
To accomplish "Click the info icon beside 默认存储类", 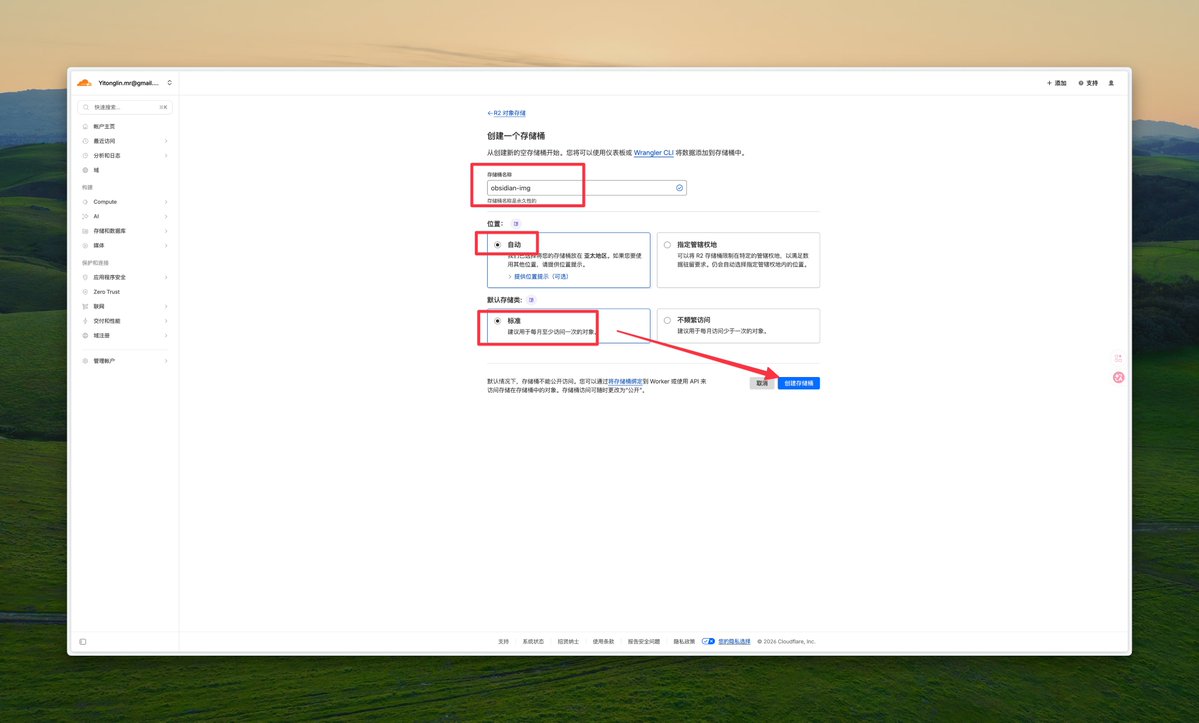I will (531, 300).
